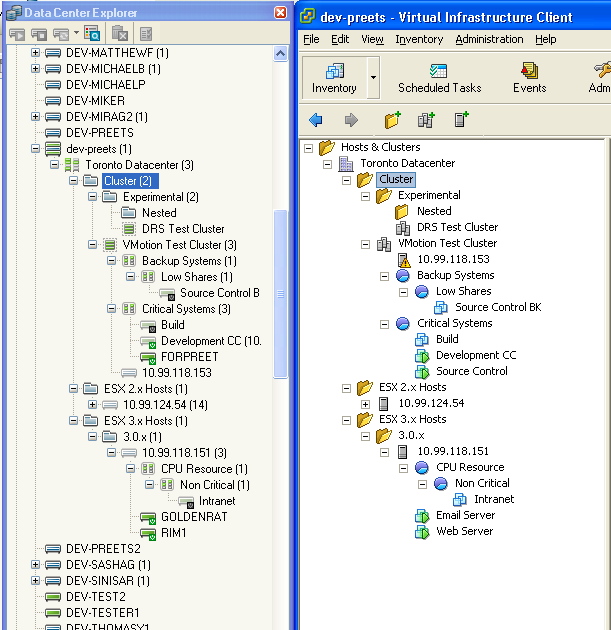This screenshot has height=630, width=611.
Task: Expand the 10.99.124.54 host in VI Client
Action: pos(365,404)
